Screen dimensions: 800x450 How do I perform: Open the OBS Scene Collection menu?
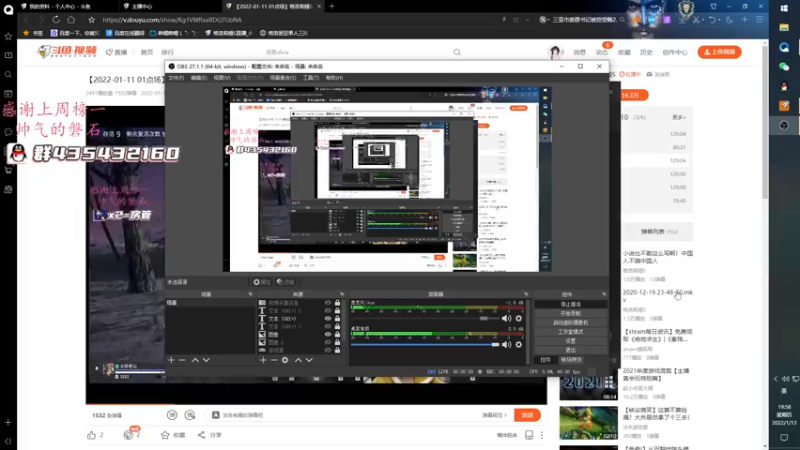[x=283, y=78]
